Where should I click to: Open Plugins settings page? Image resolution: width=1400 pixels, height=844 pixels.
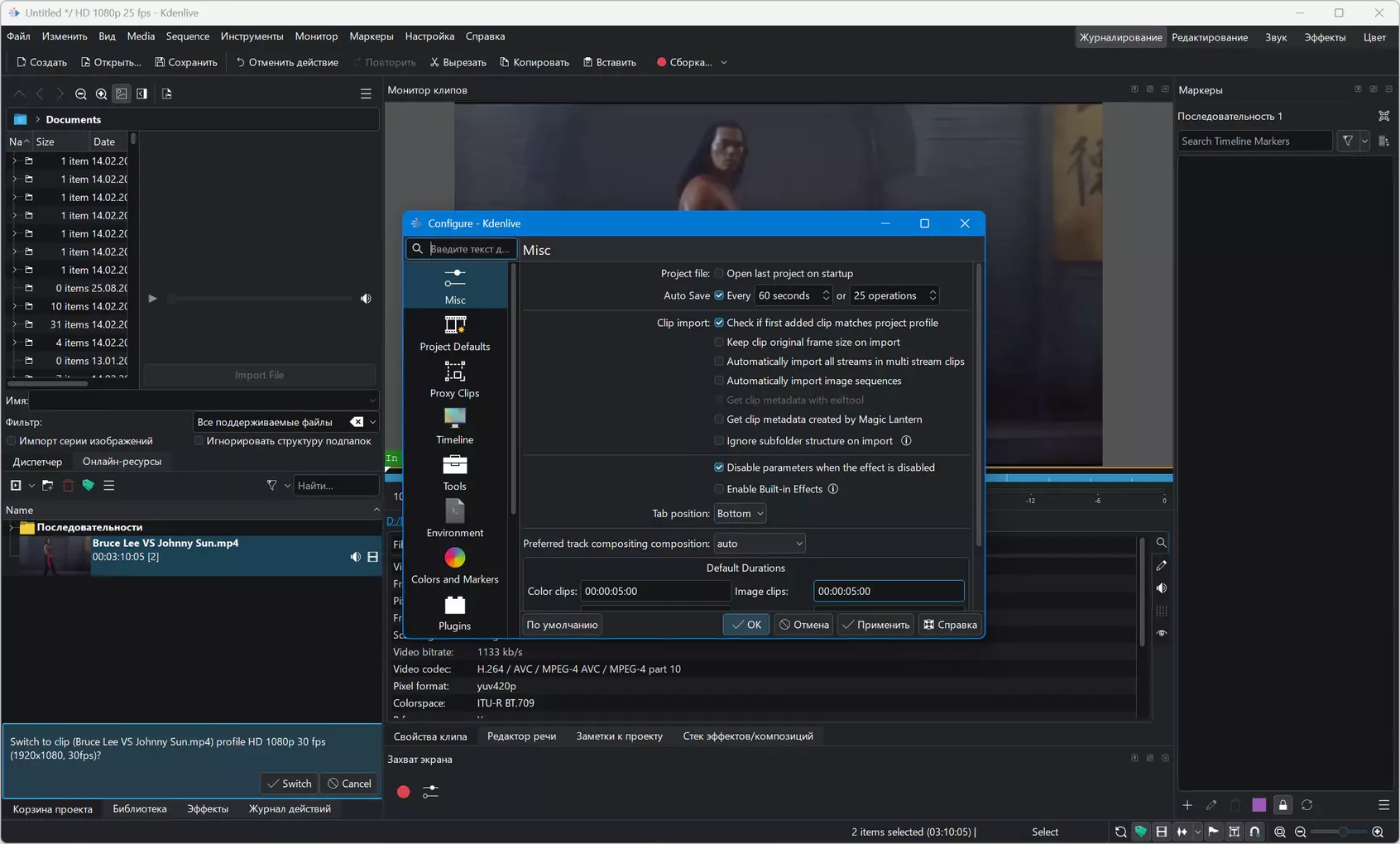[455, 612]
